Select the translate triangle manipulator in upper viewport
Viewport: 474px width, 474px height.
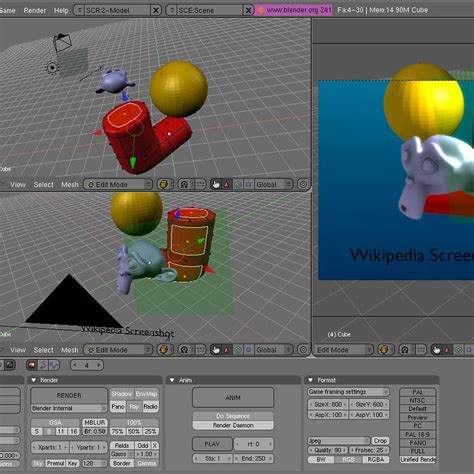tap(227, 184)
